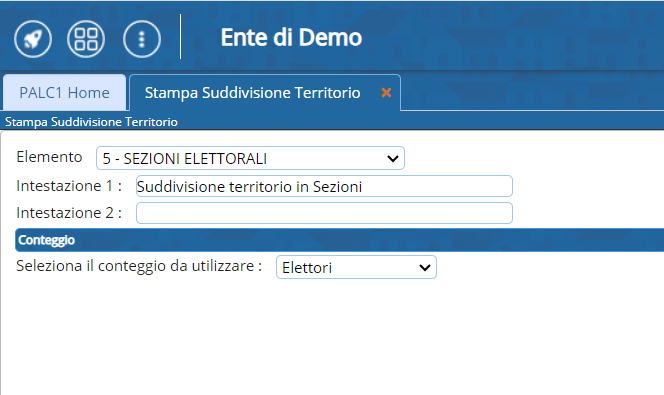The width and height of the screenshot is (664, 395).
Task: Focus the empty Intestazione 2 field
Action: click(324, 213)
